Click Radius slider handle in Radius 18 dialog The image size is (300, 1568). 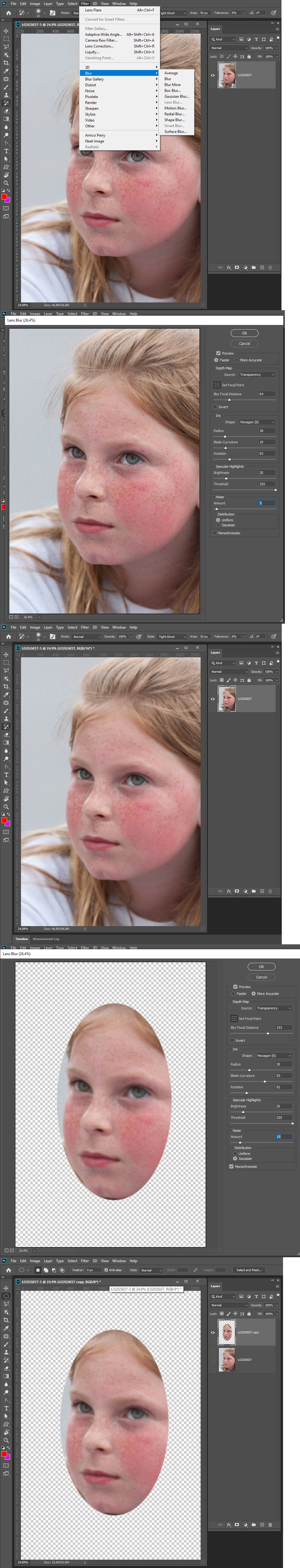[225, 437]
